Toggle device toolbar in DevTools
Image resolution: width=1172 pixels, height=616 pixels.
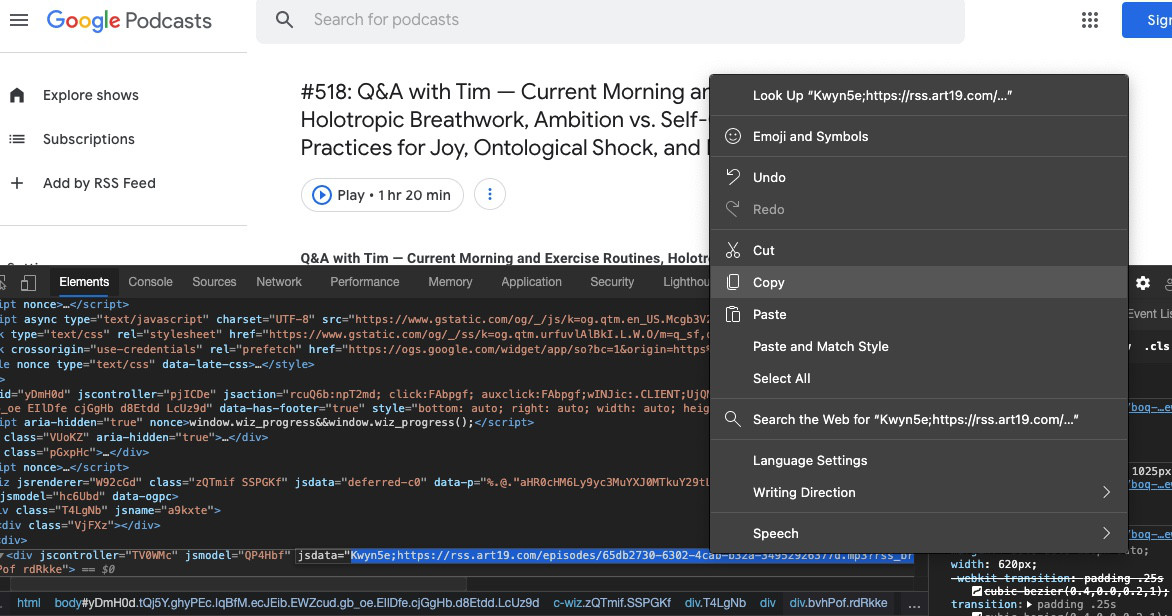(28, 282)
